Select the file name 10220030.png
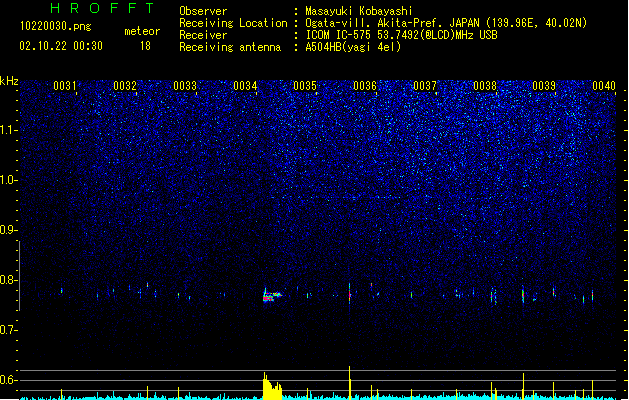The height and width of the screenshot is (400, 629). 56,26
